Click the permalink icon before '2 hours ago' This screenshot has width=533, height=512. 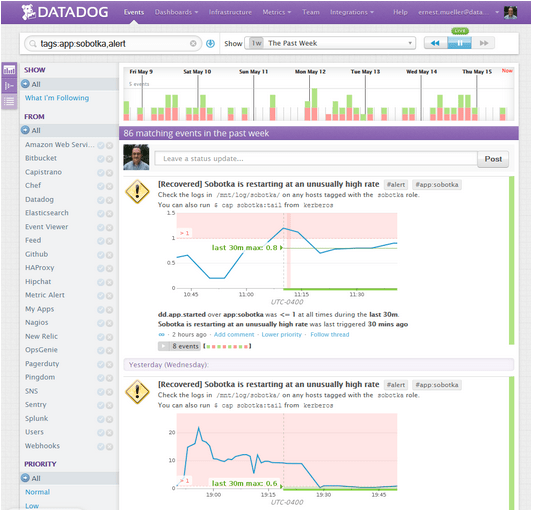click(x=161, y=335)
